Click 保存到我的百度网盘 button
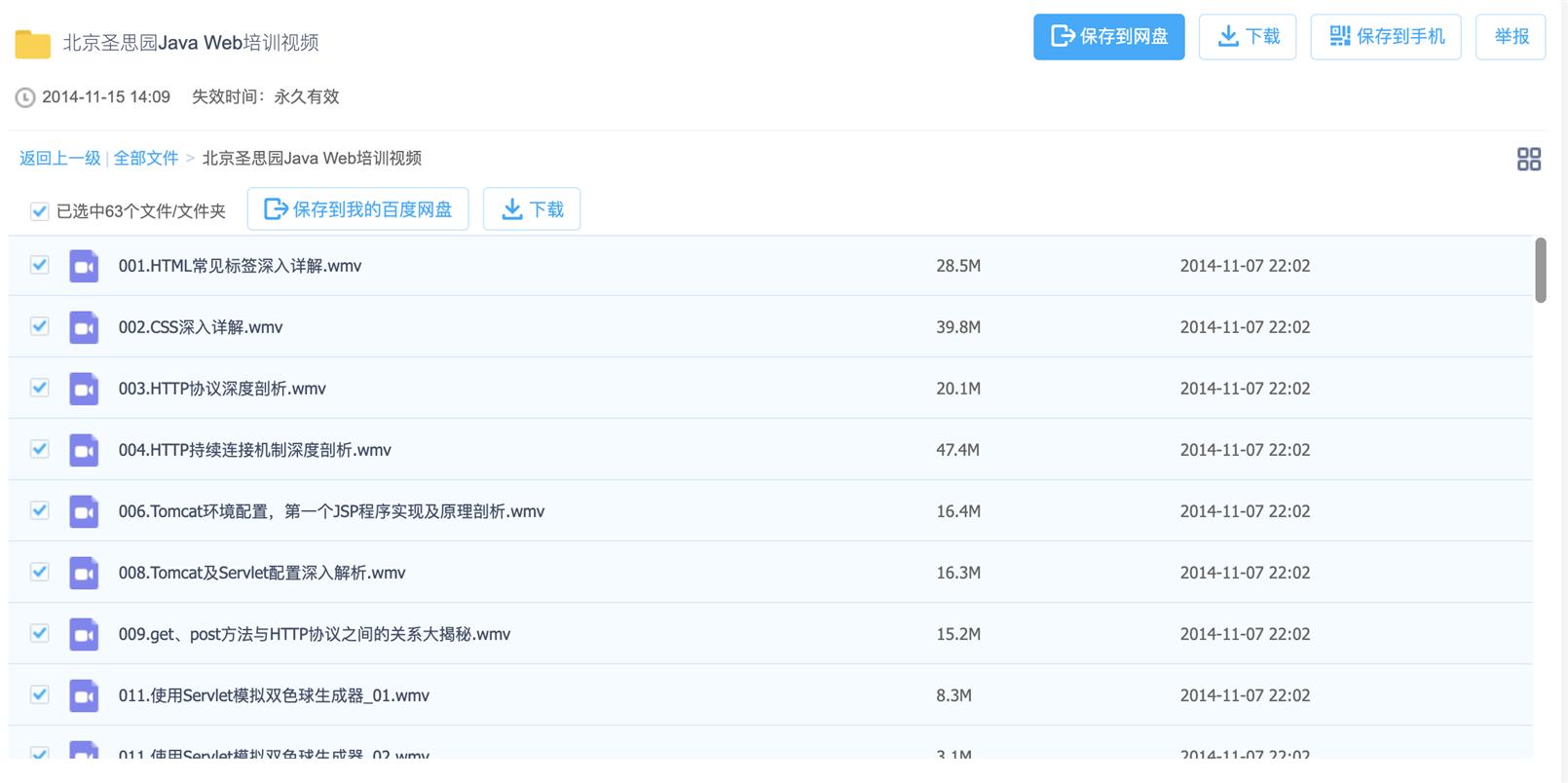Screen dimensions: 1568x783 (x=357, y=209)
